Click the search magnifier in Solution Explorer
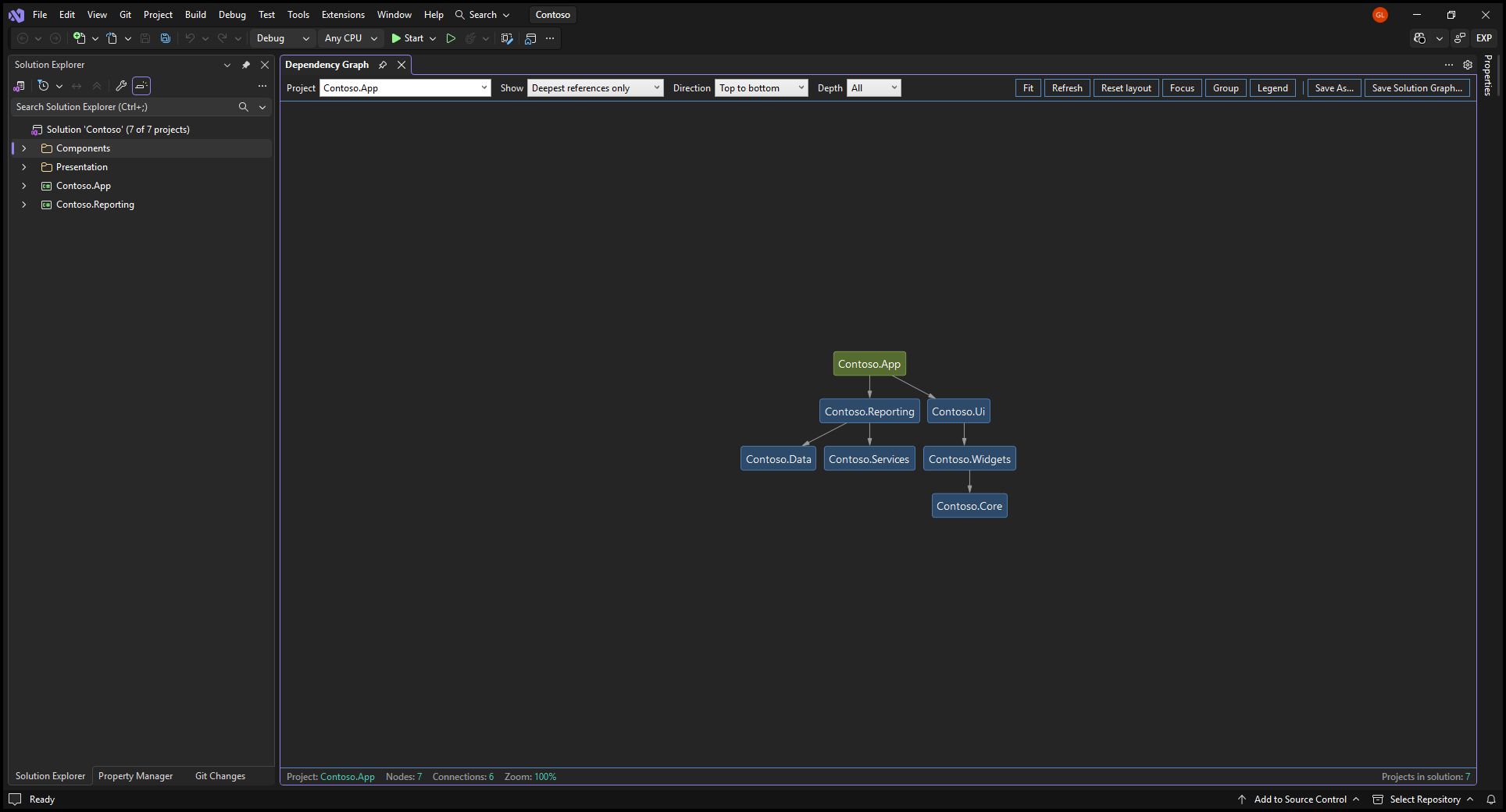Screen dimensions: 1506x812 (244, 107)
